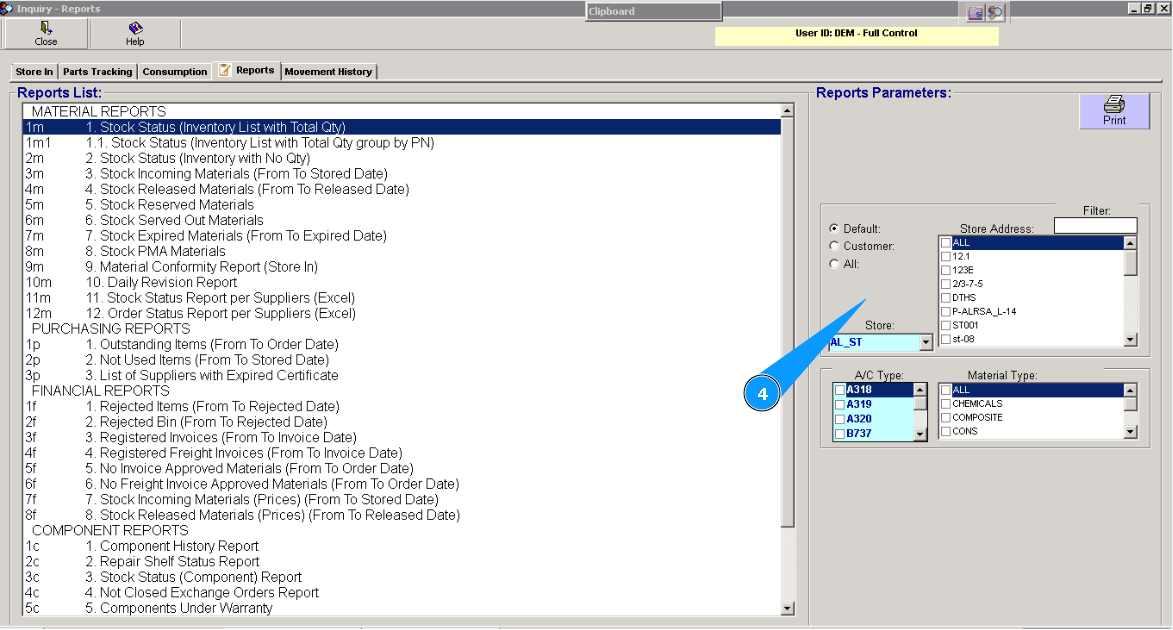
Task: Select report 1m1 Stock Status group by PN
Action: point(402,143)
